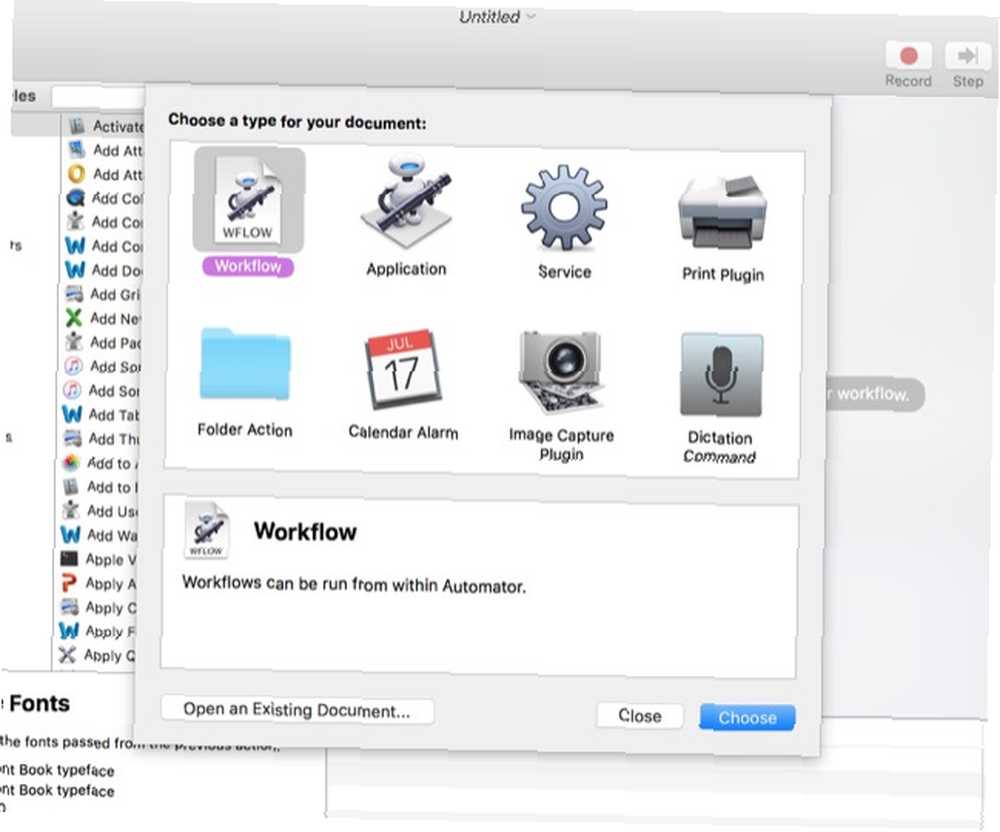1000x832 pixels.
Task: Click Open an Existing Document button
Action: point(297,710)
